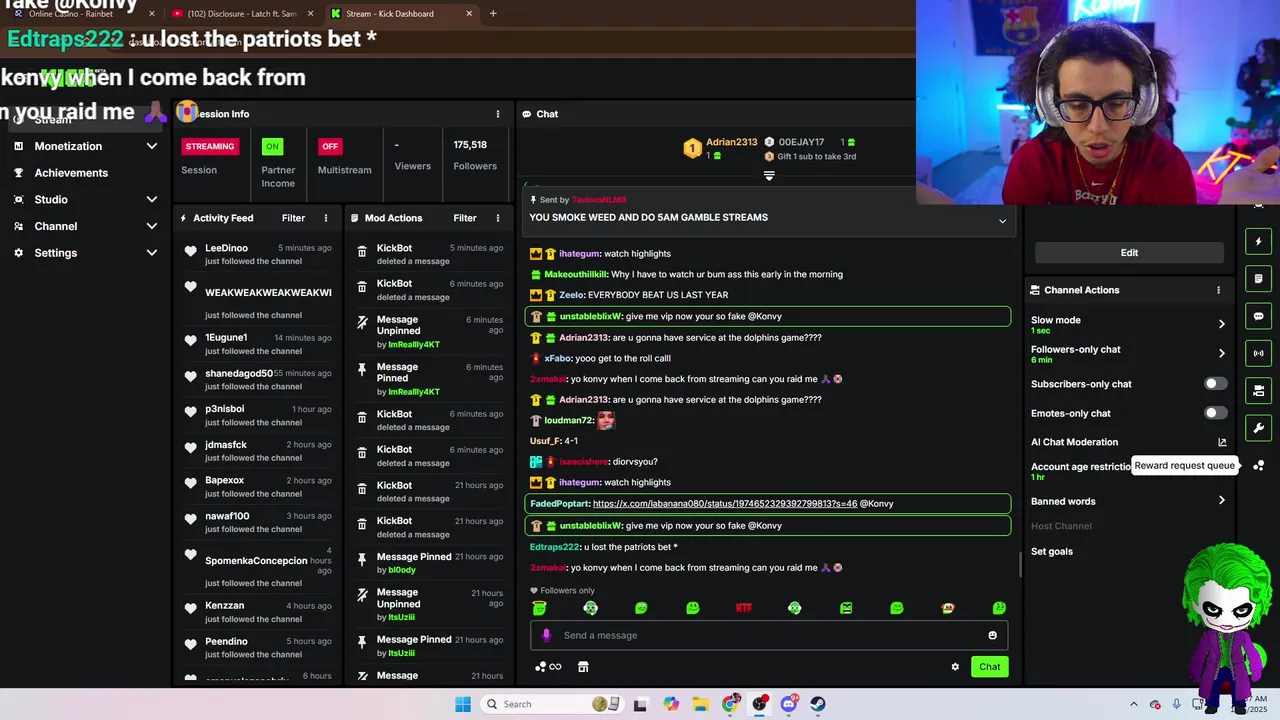Expand Followers-only chat options
The width and height of the screenshot is (1280, 720).
1222,353
